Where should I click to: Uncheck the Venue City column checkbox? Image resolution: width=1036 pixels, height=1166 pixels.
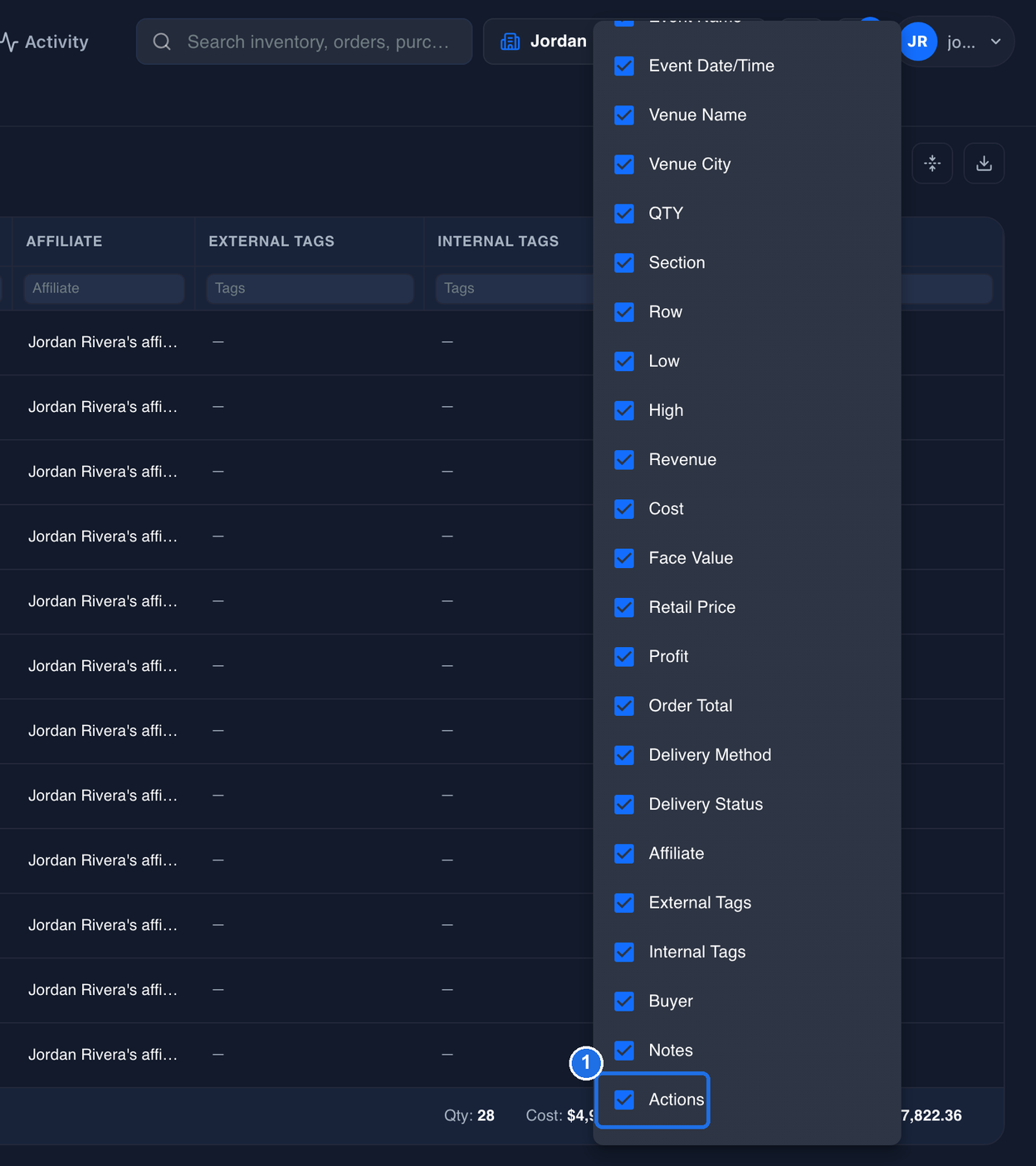coord(624,164)
